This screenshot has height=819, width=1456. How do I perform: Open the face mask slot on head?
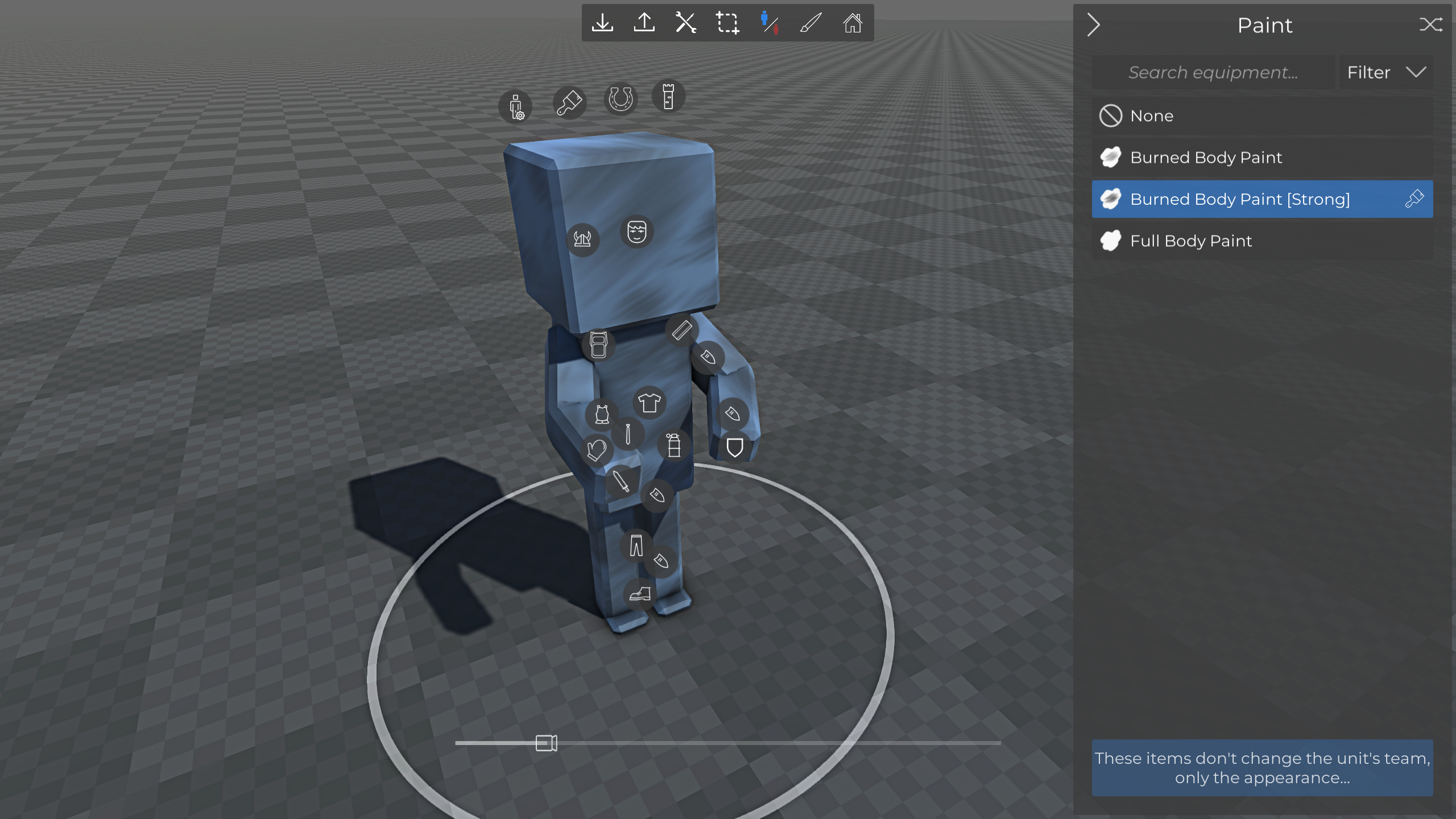pos(636,232)
